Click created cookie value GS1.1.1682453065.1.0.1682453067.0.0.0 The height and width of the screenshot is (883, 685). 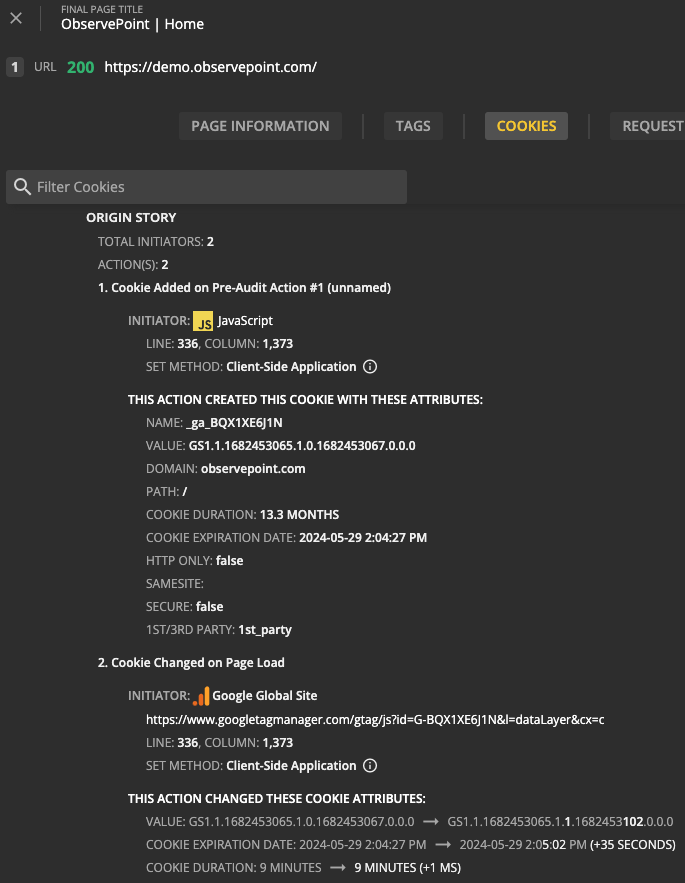coord(302,446)
